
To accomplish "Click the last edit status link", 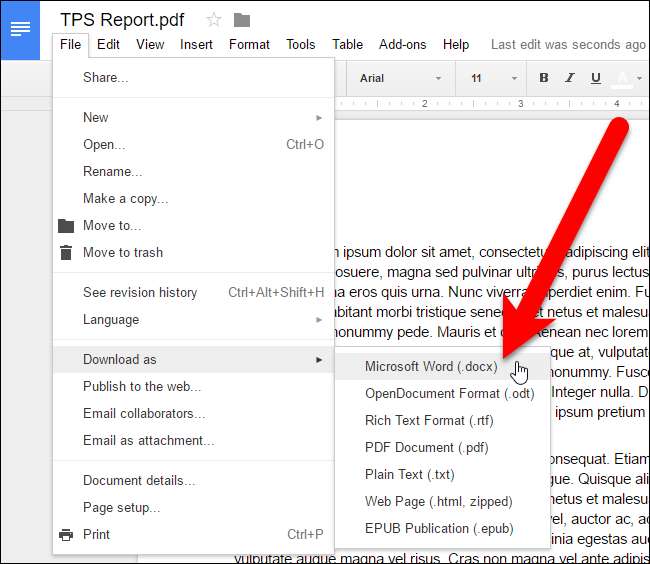I will 567,44.
